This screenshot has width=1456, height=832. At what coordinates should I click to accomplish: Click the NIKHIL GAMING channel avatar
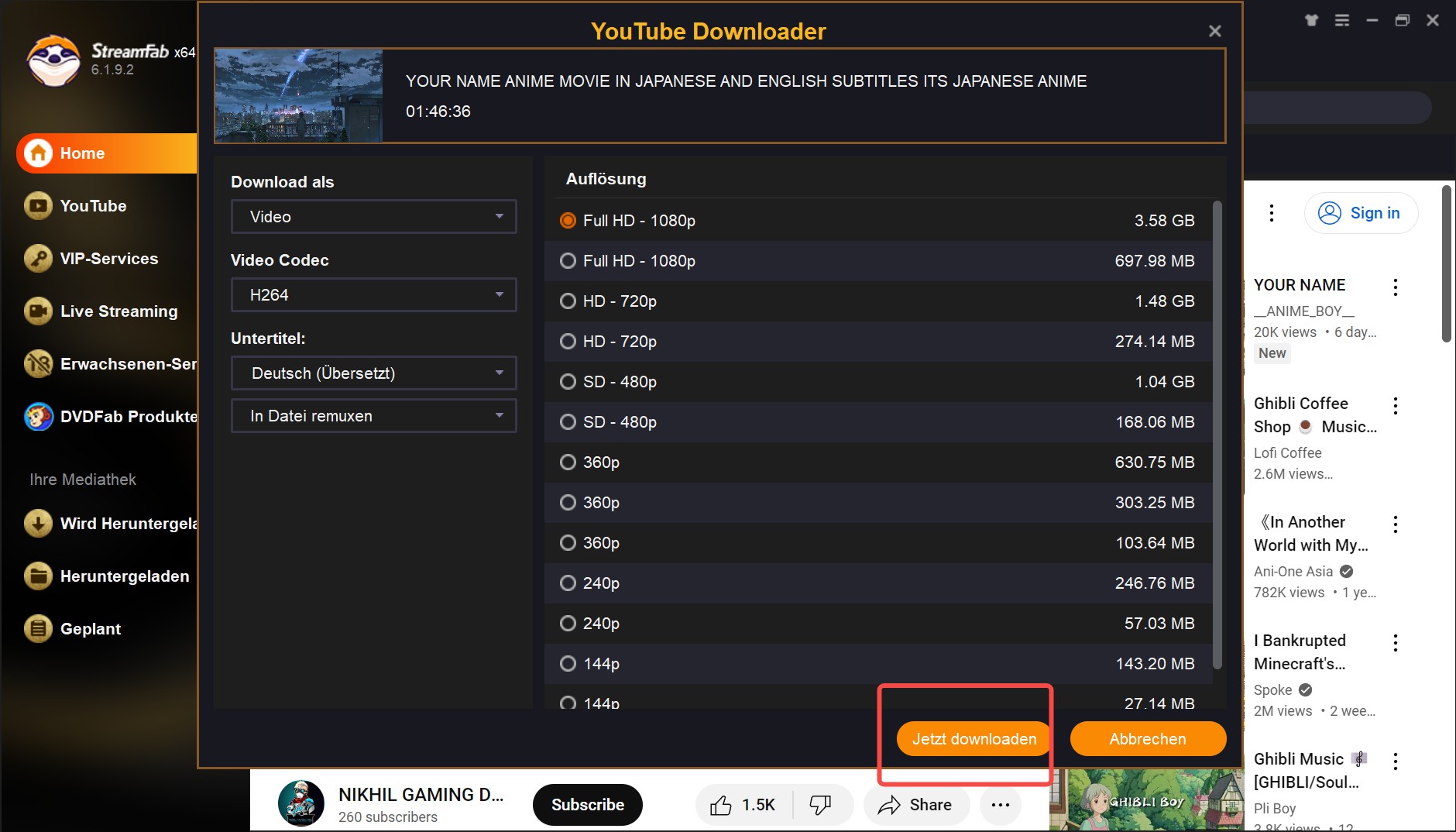[300, 803]
